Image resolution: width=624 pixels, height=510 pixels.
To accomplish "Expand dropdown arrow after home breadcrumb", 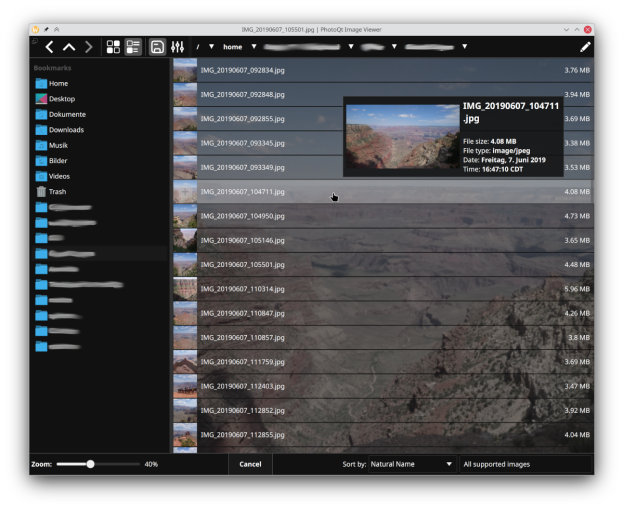I will pos(253,47).
